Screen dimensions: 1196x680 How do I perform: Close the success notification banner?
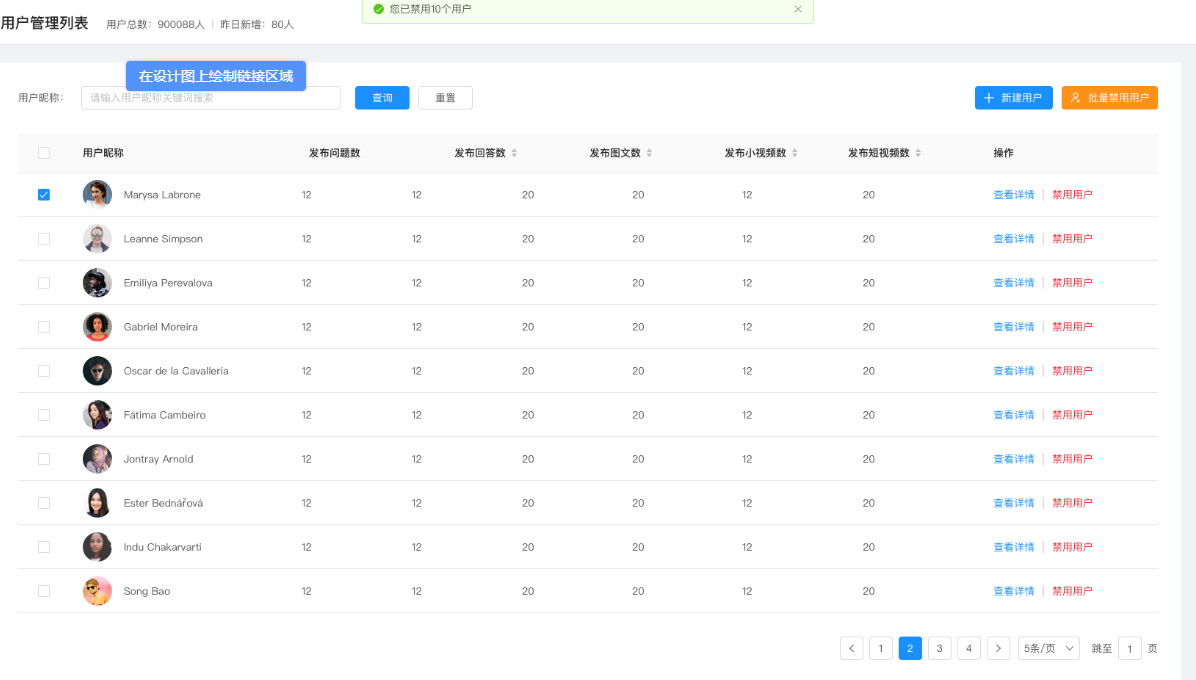point(798,9)
